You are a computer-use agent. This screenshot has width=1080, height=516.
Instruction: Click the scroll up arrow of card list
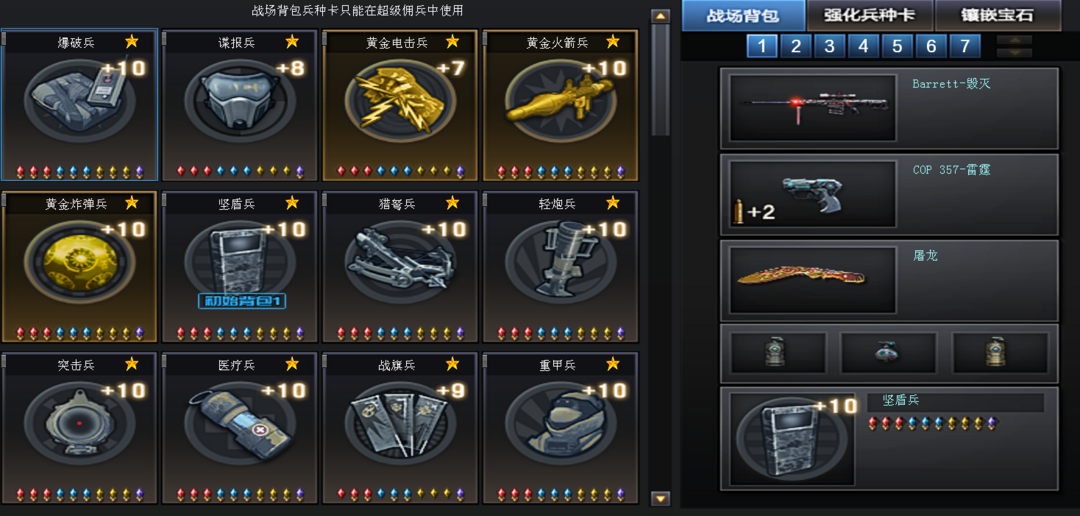[661, 16]
